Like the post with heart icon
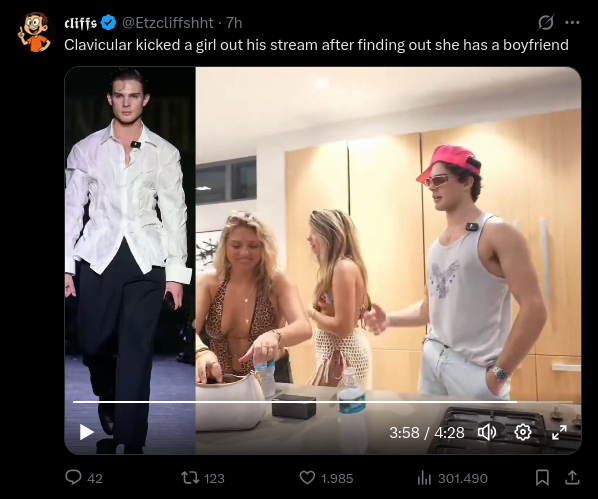598x499 pixels. pyautogui.click(x=307, y=478)
